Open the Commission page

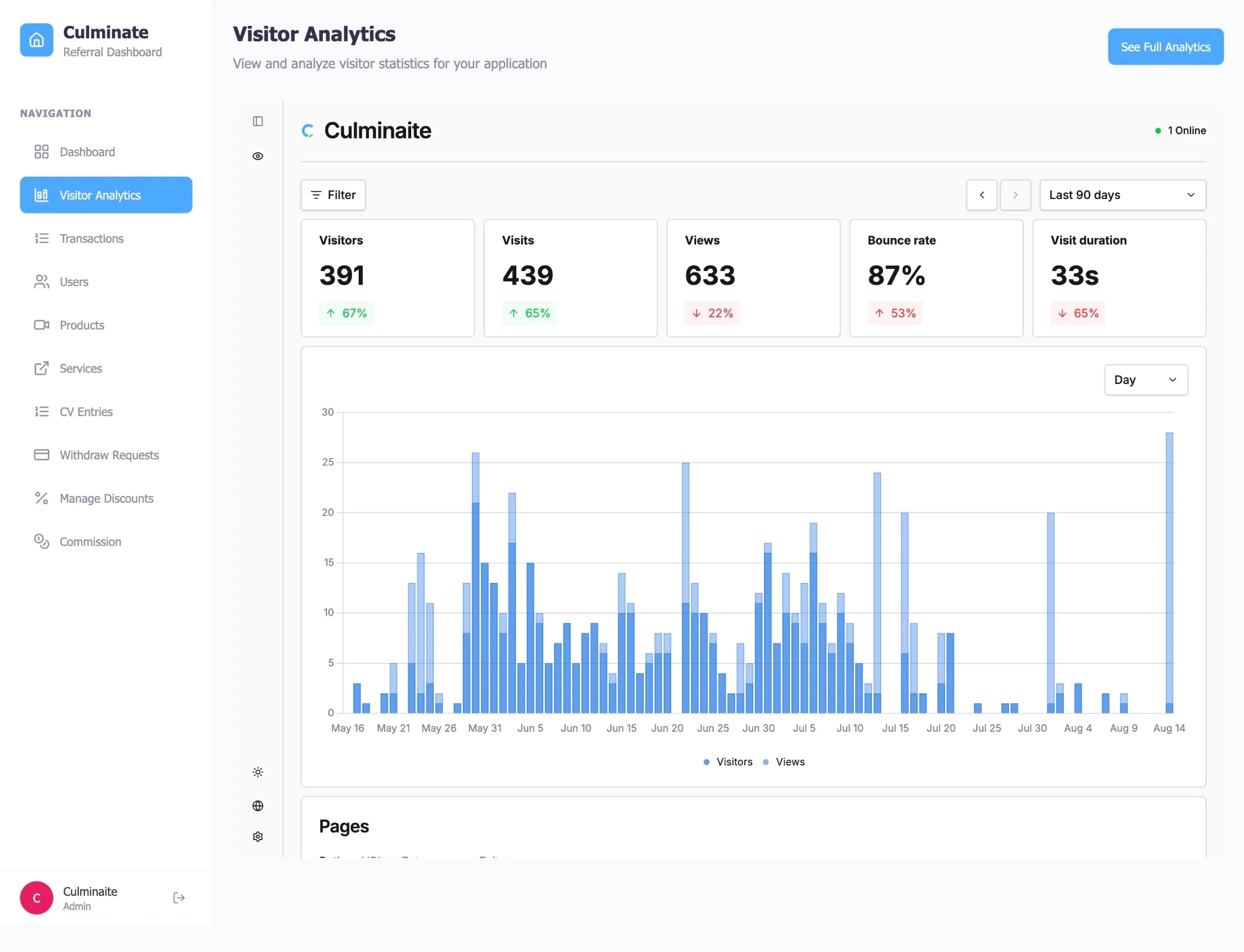(x=106, y=542)
